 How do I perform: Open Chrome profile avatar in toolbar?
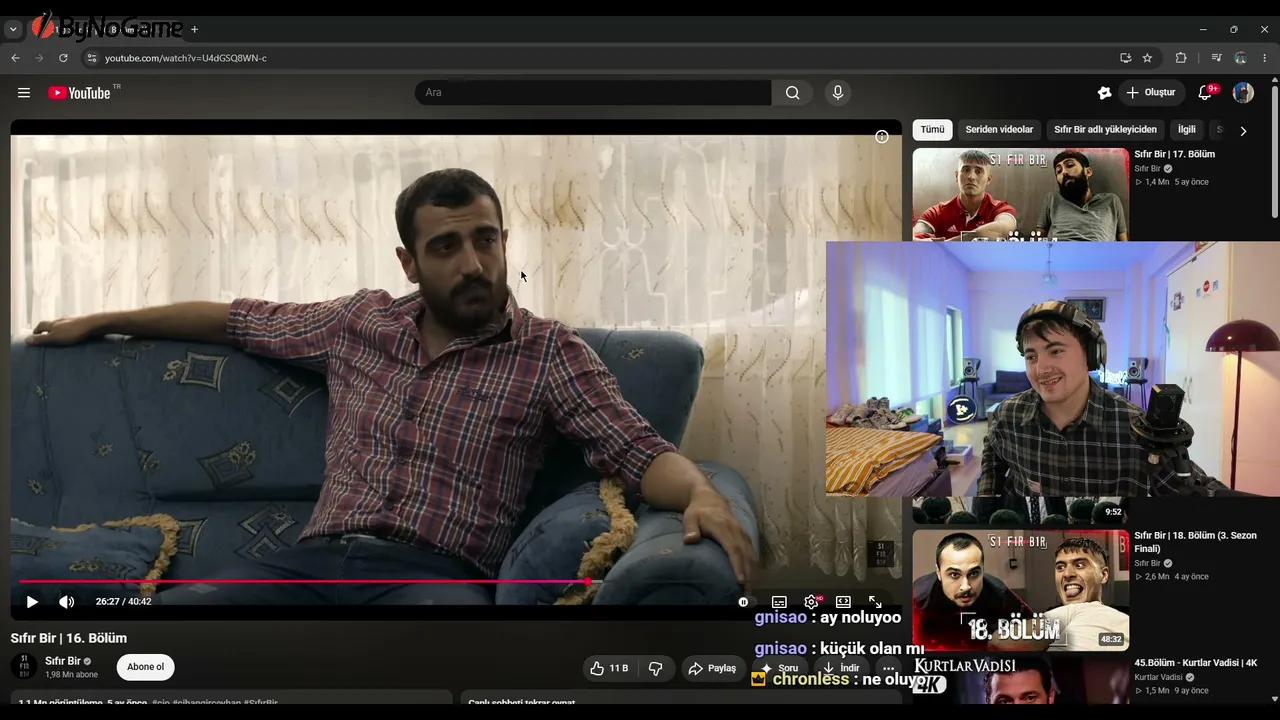(1240, 58)
